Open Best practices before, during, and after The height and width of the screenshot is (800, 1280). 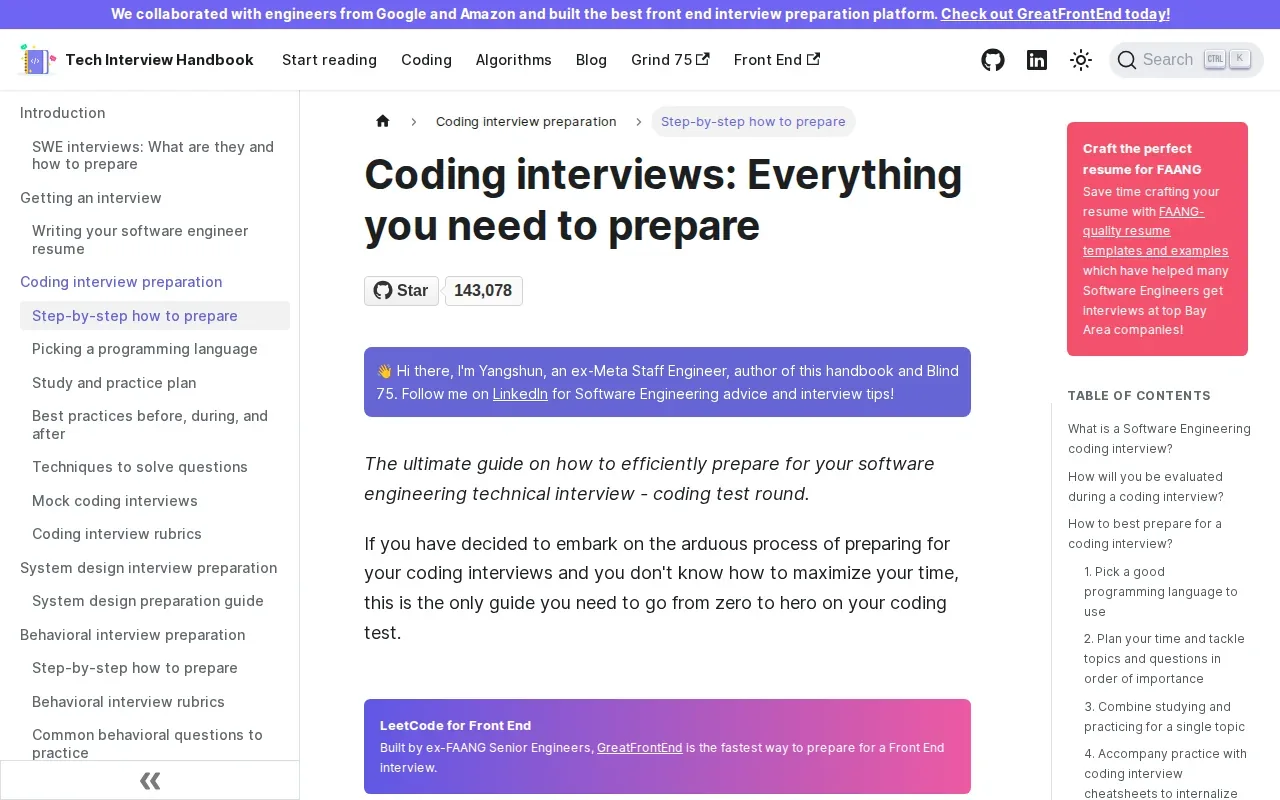tap(155, 425)
